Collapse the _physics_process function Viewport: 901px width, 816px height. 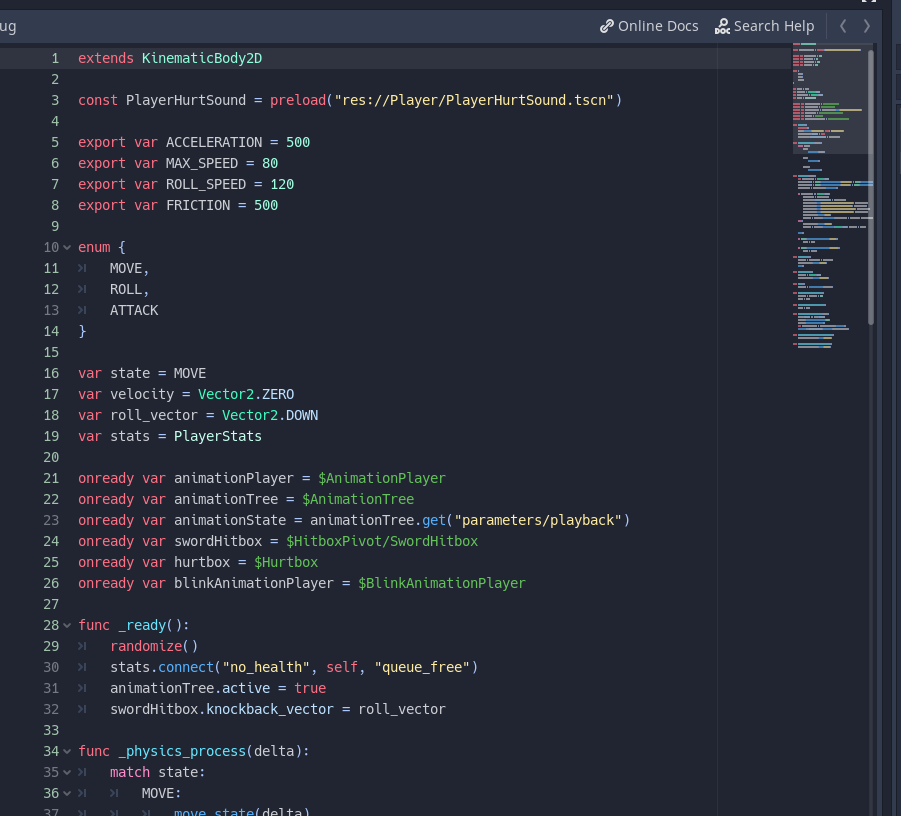tap(65, 751)
